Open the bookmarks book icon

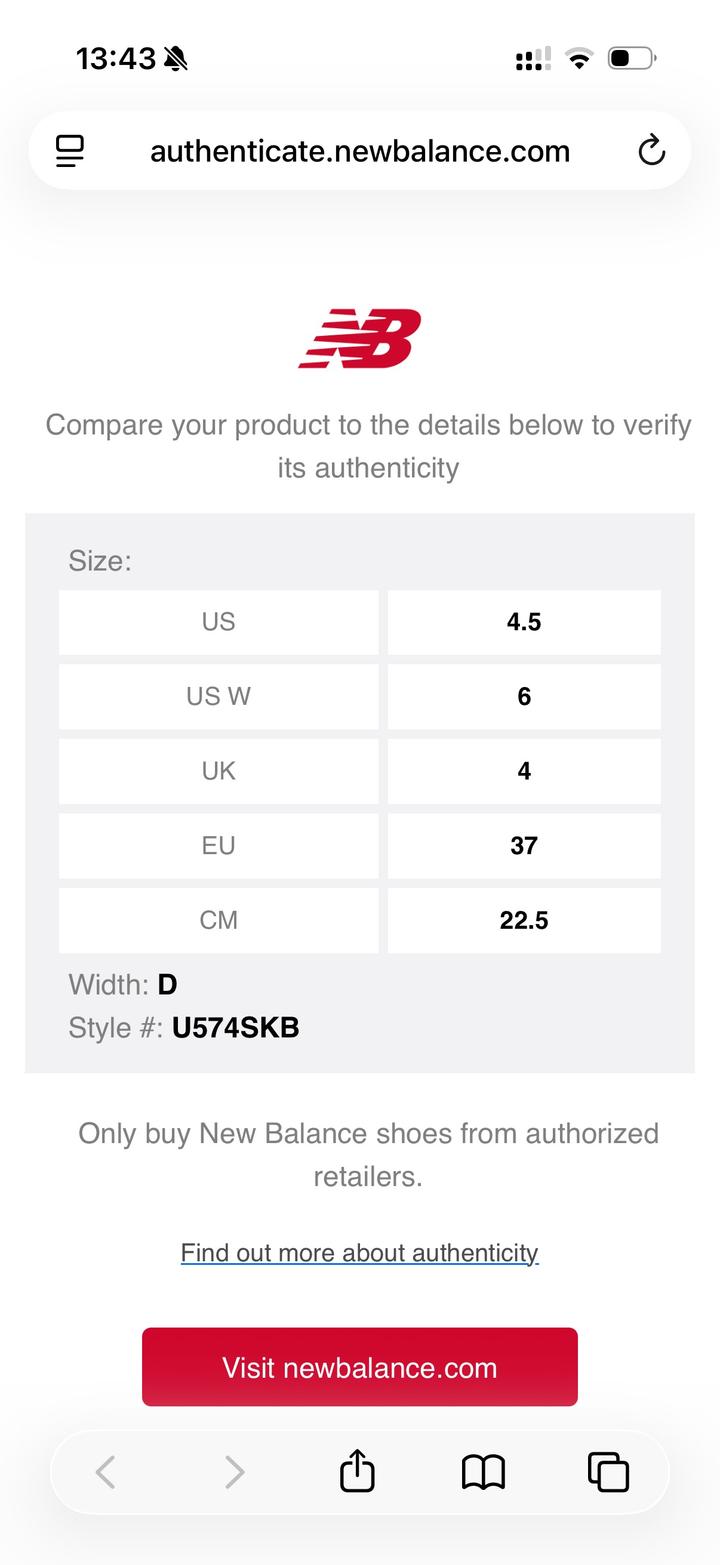pyautogui.click(x=483, y=1472)
